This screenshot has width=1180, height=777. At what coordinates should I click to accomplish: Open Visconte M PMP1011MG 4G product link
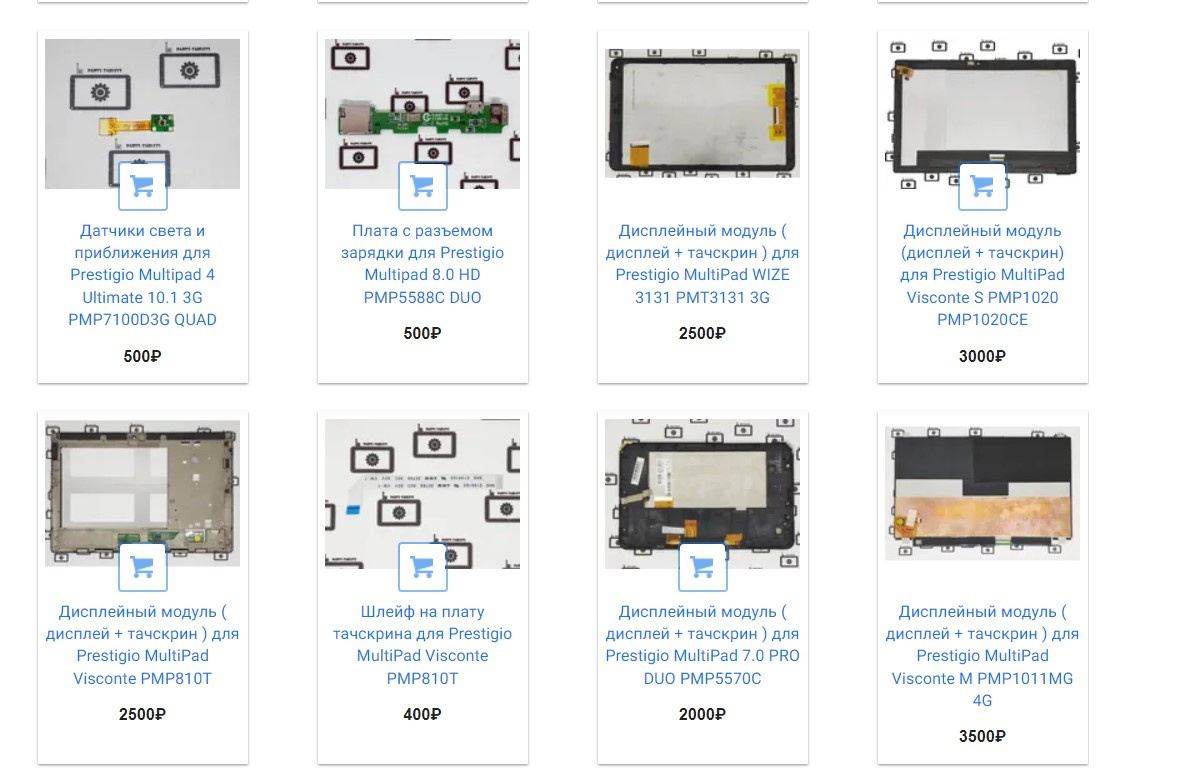click(x=982, y=656)
